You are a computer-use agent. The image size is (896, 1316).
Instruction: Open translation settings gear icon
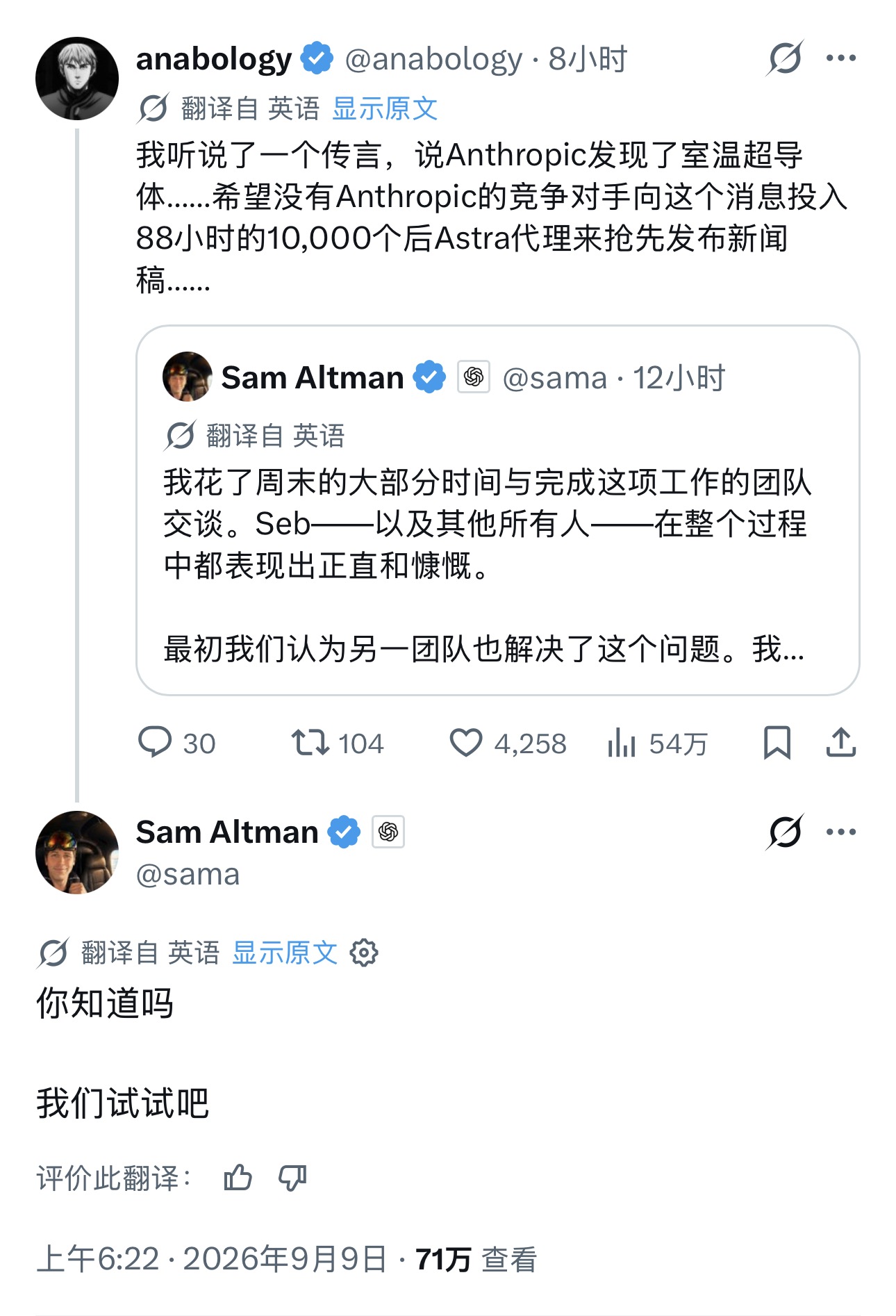tap(364, 953)
